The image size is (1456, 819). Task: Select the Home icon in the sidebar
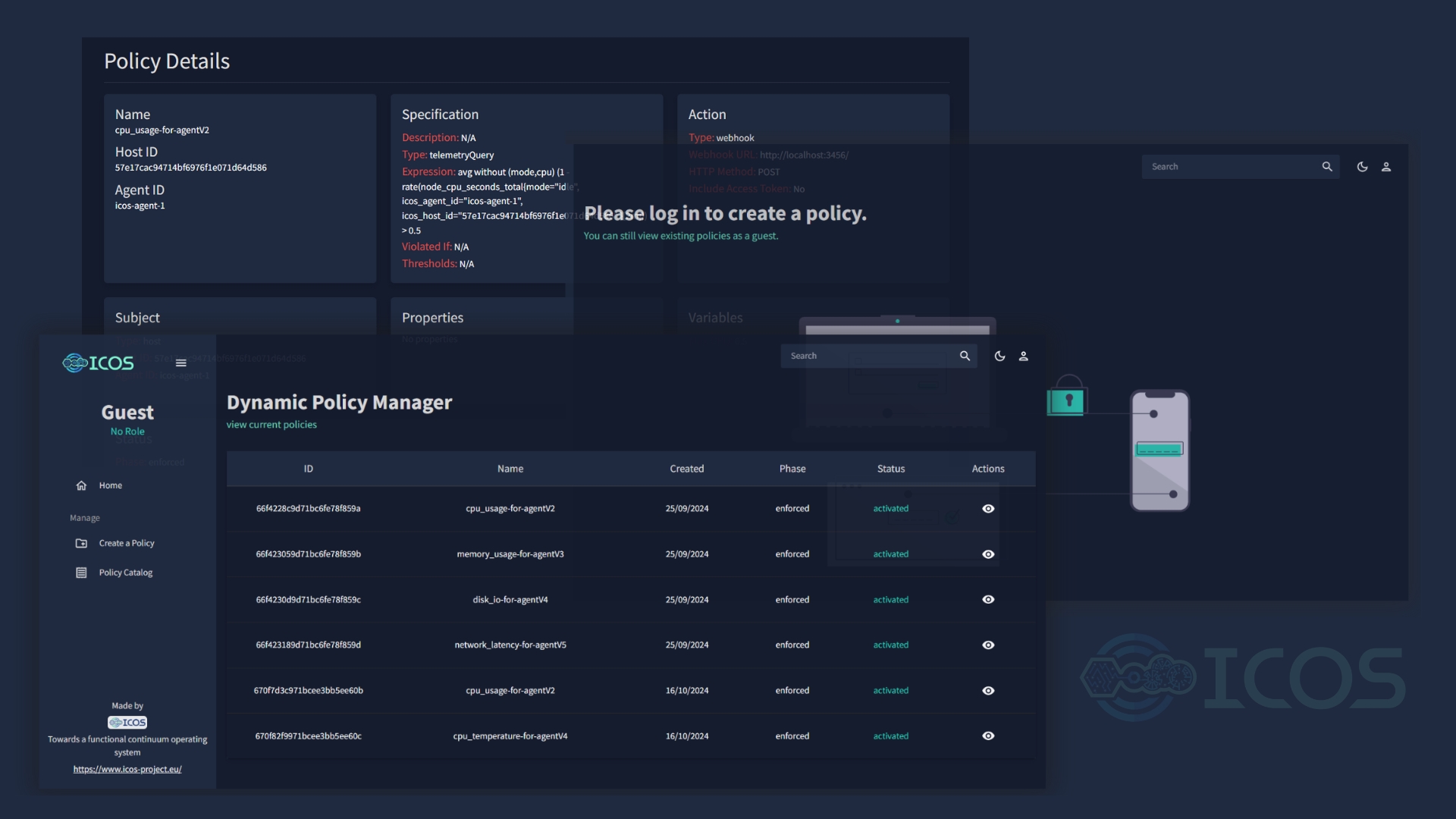(81, 485)
